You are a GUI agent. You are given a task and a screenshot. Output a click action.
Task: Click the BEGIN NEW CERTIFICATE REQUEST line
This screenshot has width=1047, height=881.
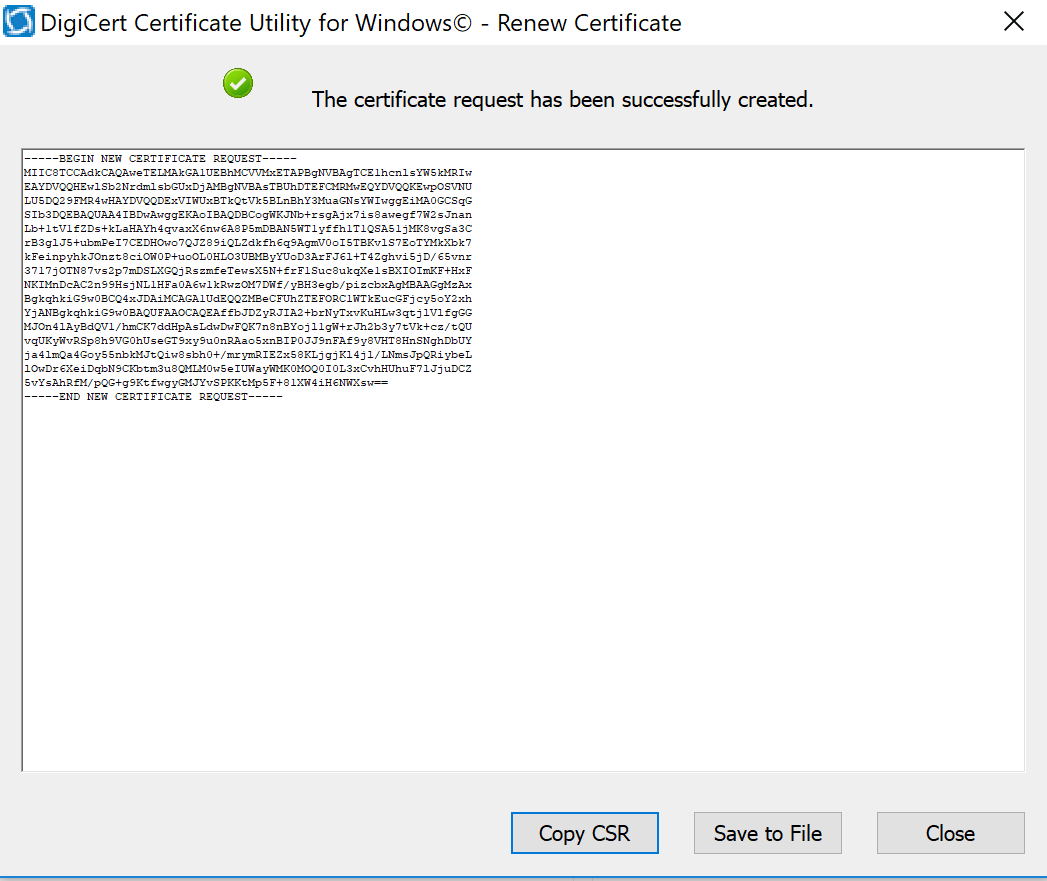coord(160,159)
